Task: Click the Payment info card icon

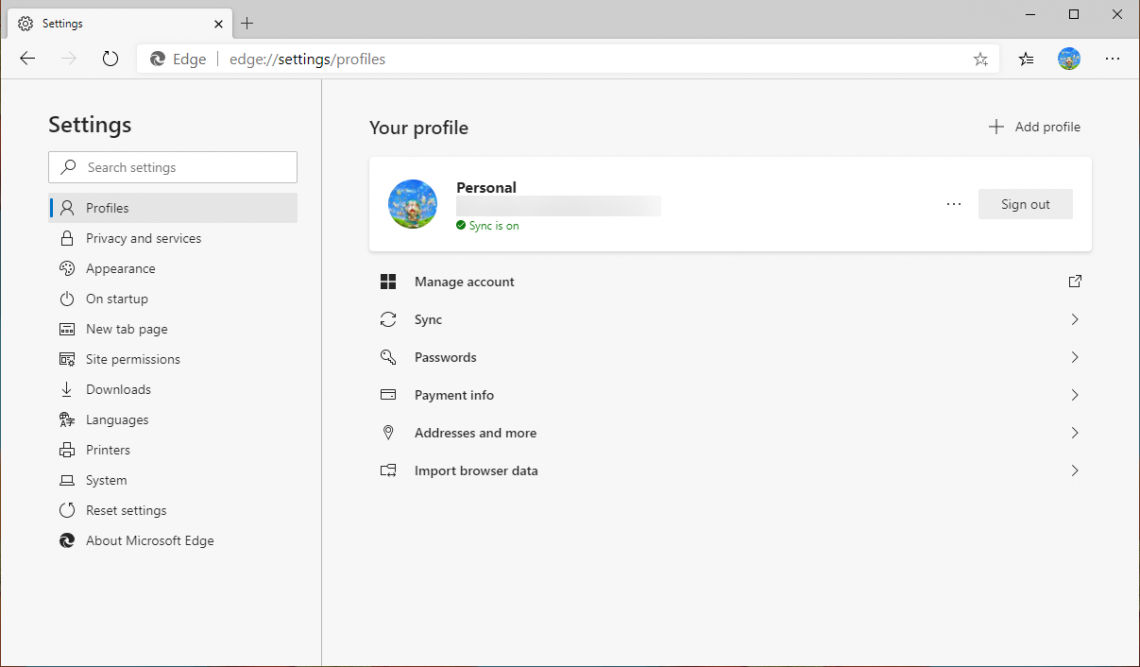Action: tap(388, 395)
